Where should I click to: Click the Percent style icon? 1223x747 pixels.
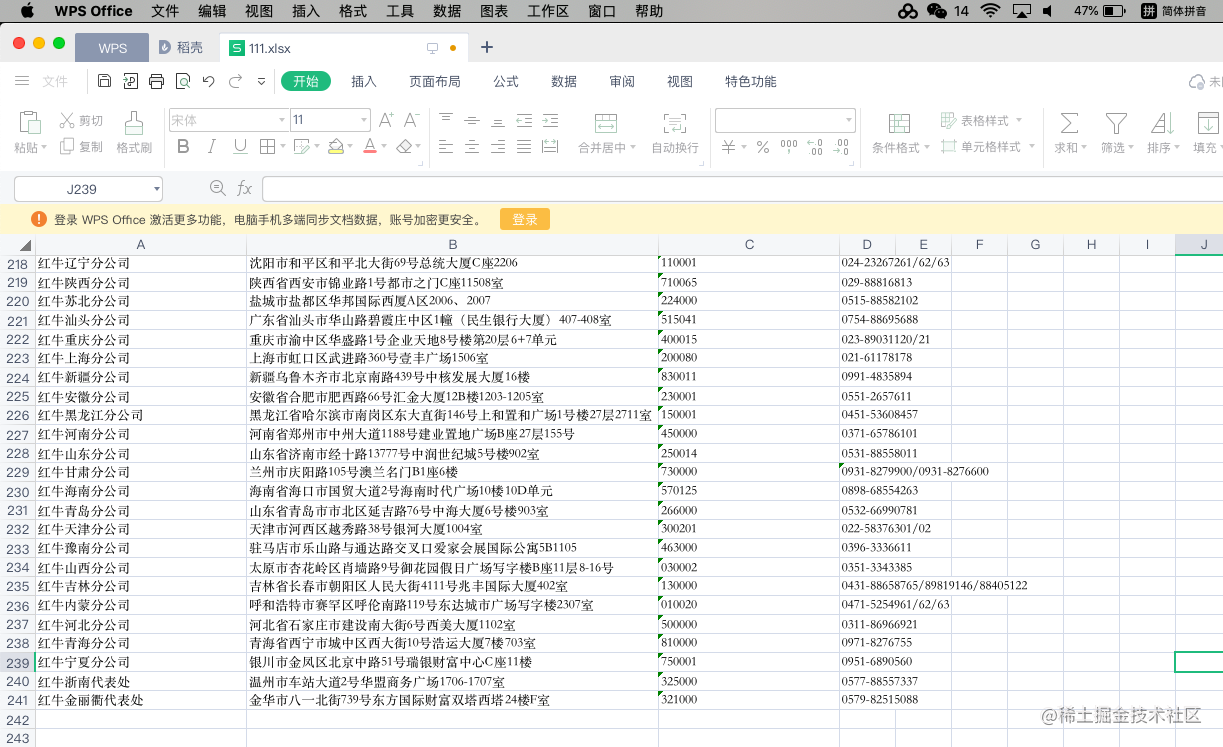(x=762, y=147)
